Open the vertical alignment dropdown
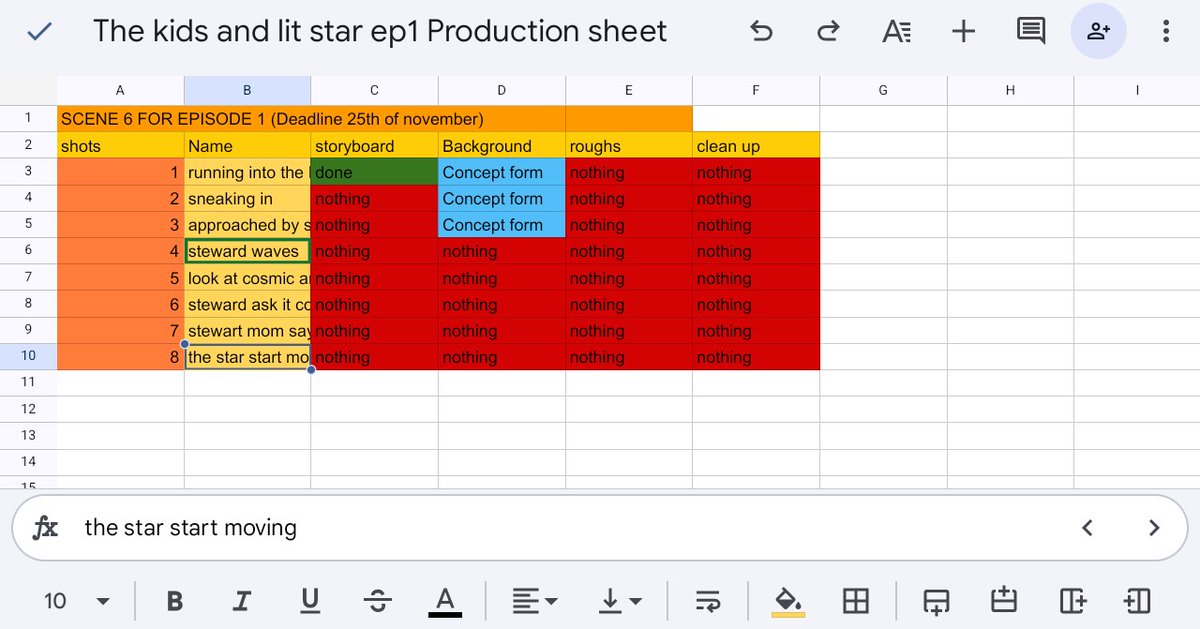Viewport: 1200px width, 629px height. point(622,600)
